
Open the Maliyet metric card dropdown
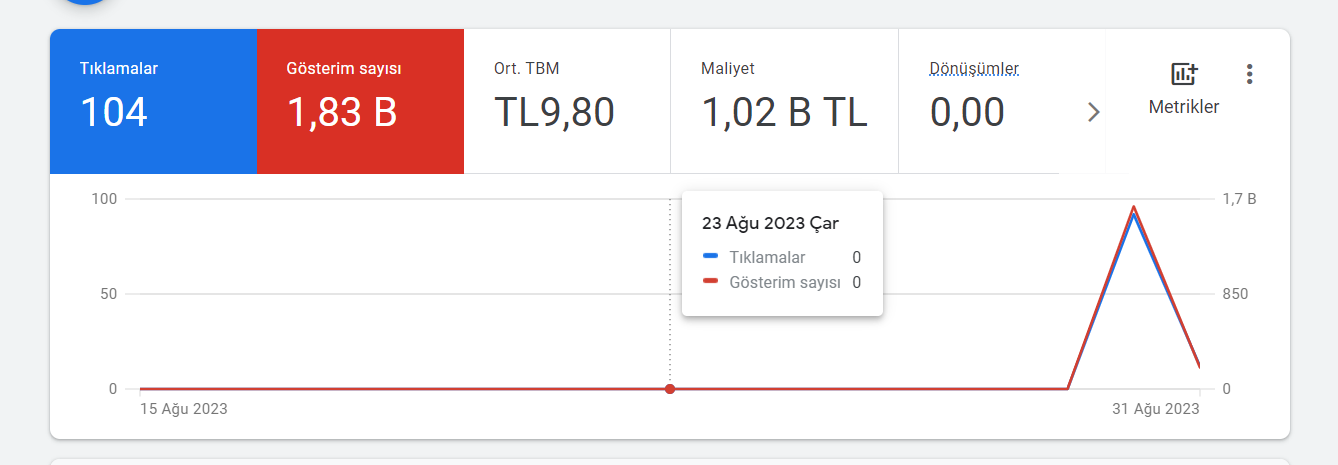pos(784,101)
